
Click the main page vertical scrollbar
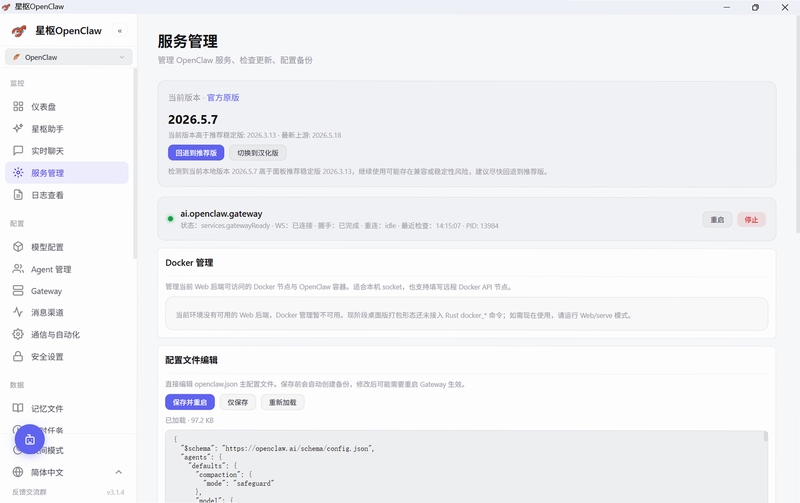coord(797,122)
